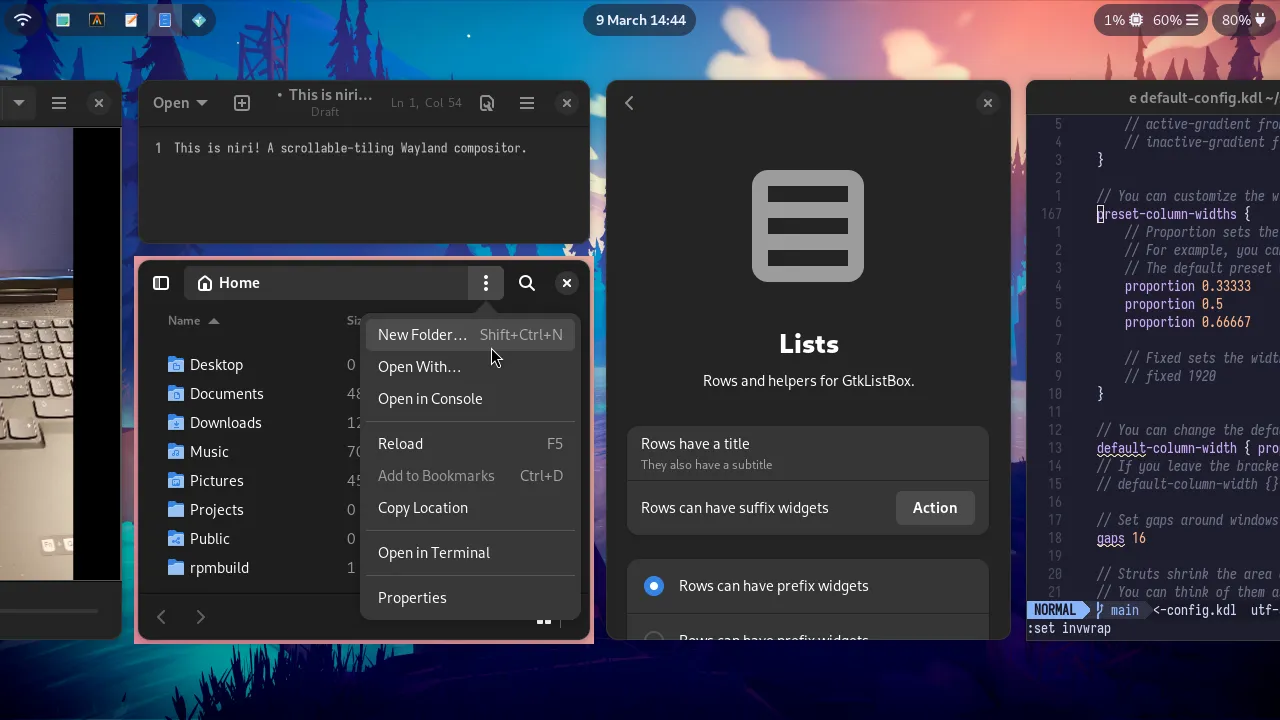Switch the file view with the grid icon
The height and width of the screenshot is (720, 1280).
545,621
